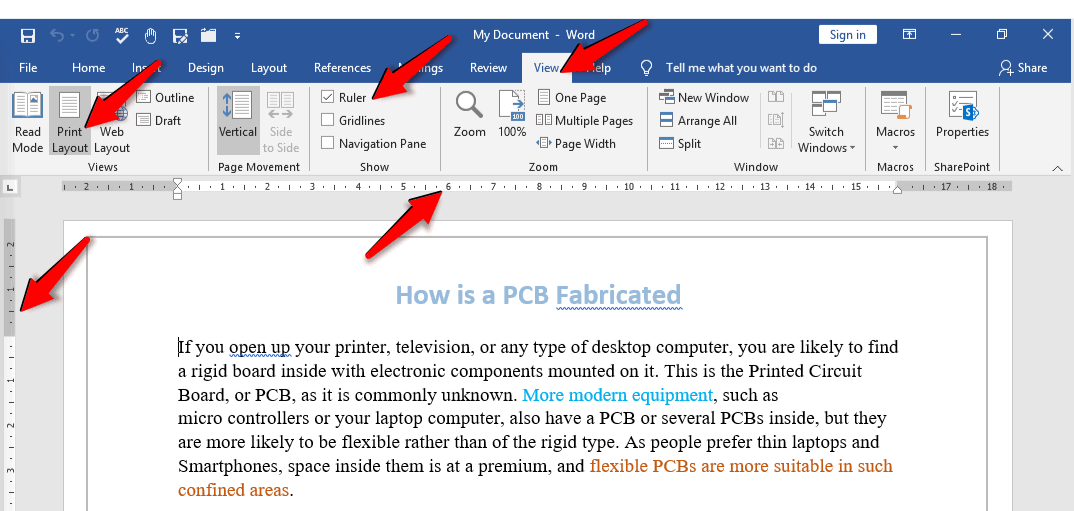Click the text 'More modern equipment'
1074x511 pixels.
tap(618, 395)
